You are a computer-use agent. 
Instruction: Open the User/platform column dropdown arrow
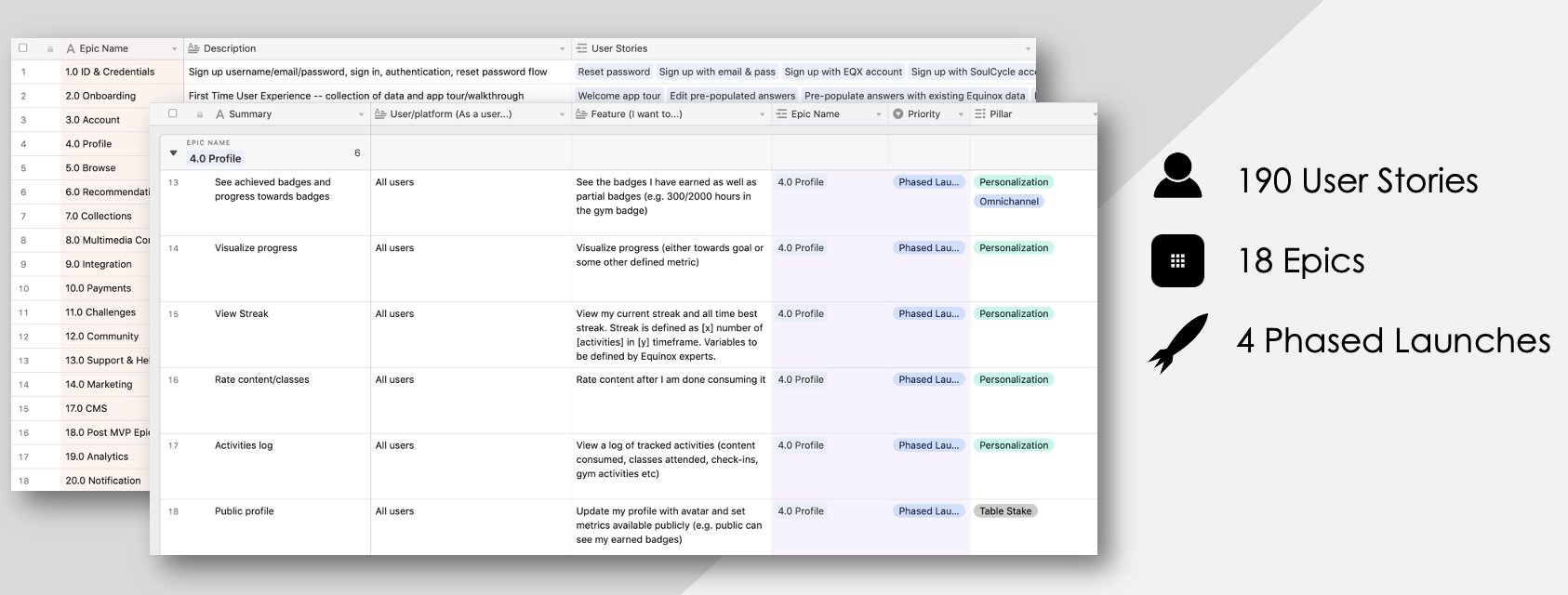[x=562, y=115]
